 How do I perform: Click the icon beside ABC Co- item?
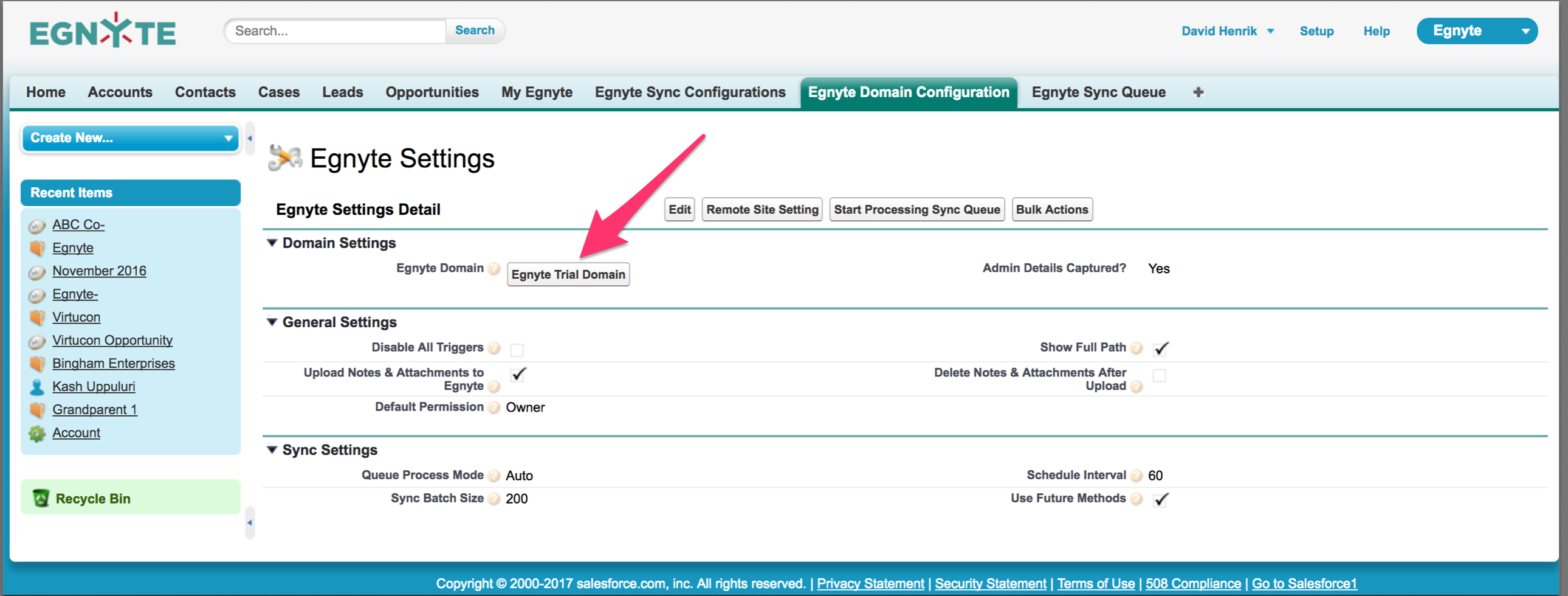(x=37, y=226)
